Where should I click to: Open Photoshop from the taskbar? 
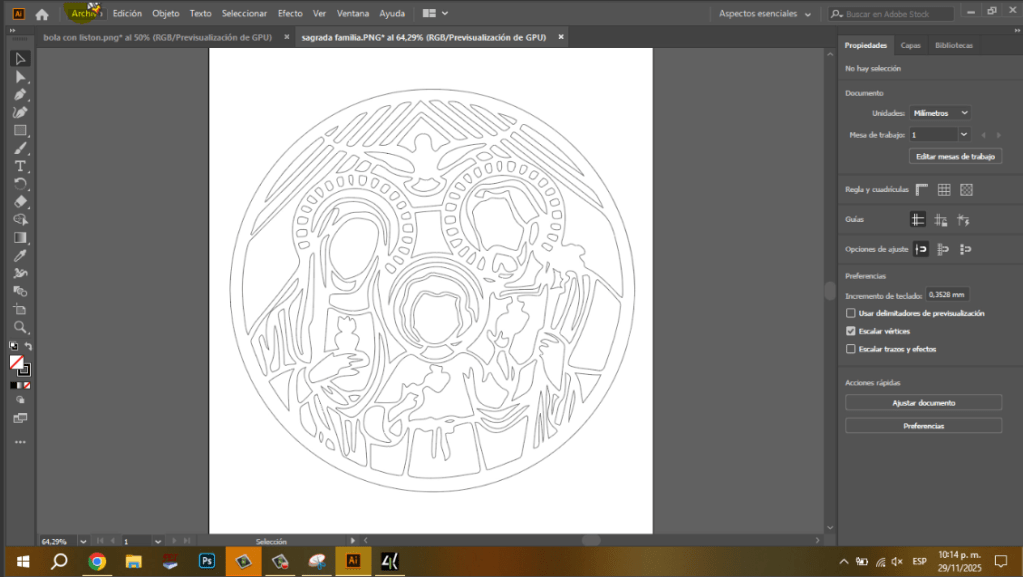pos(206,561)
